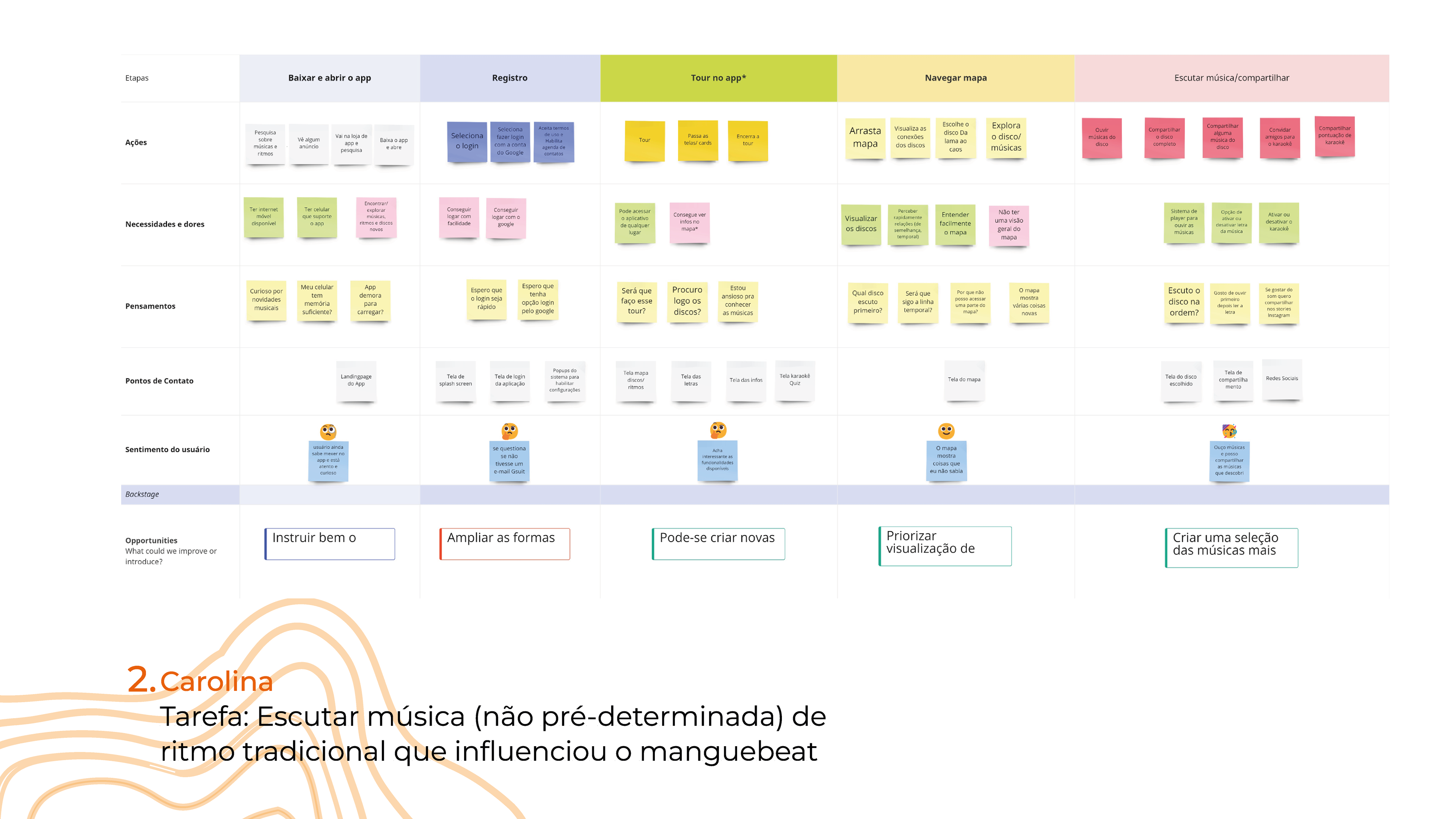
Task: Click the pondering emoji in the Tour column
Action: click(x=718, y=430)
